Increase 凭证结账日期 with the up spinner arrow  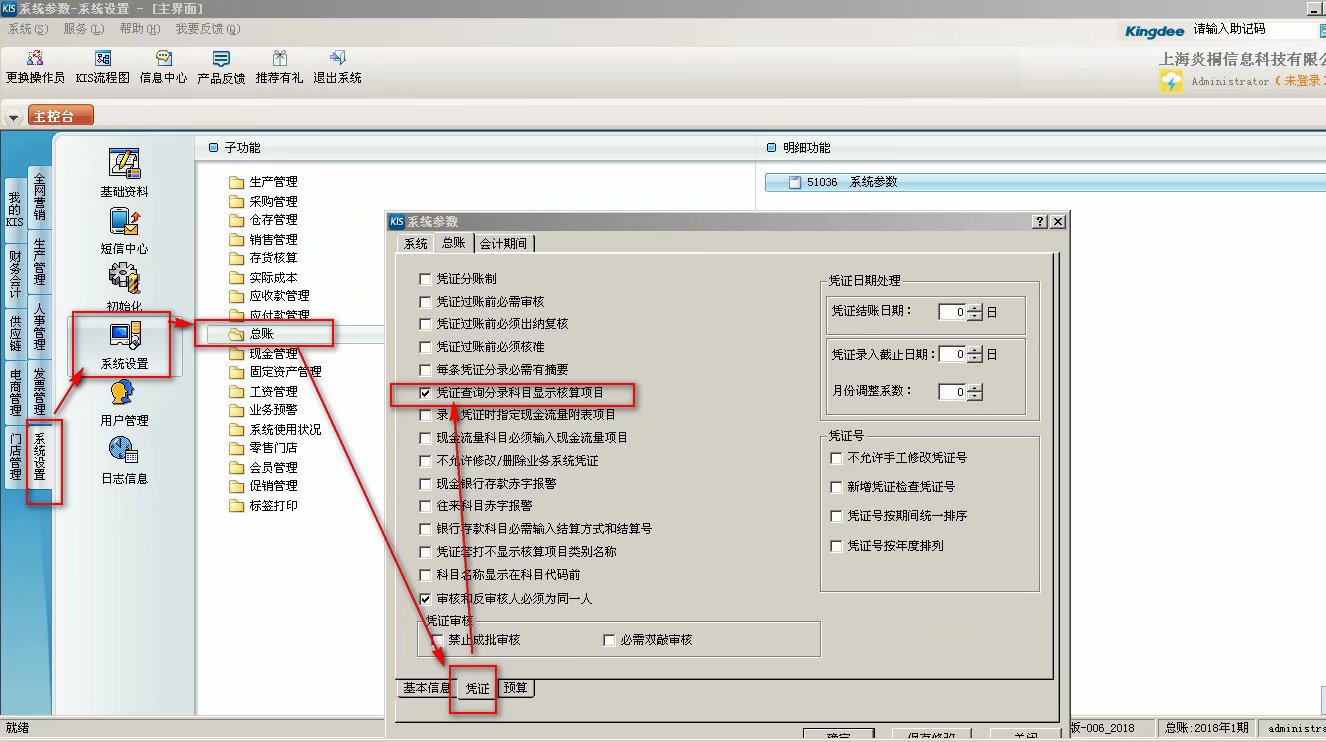coord(975,307)
